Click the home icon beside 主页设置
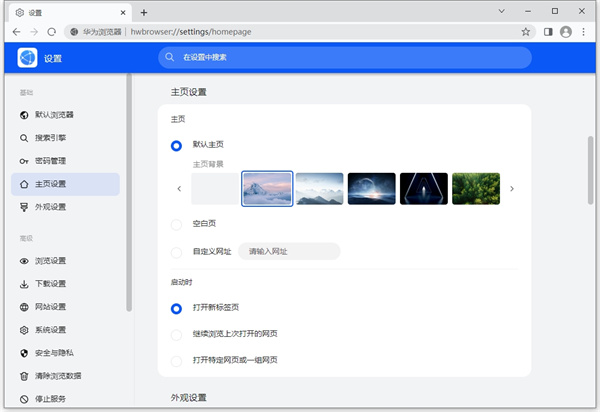The image size is (600, 412). pos(24,184)
